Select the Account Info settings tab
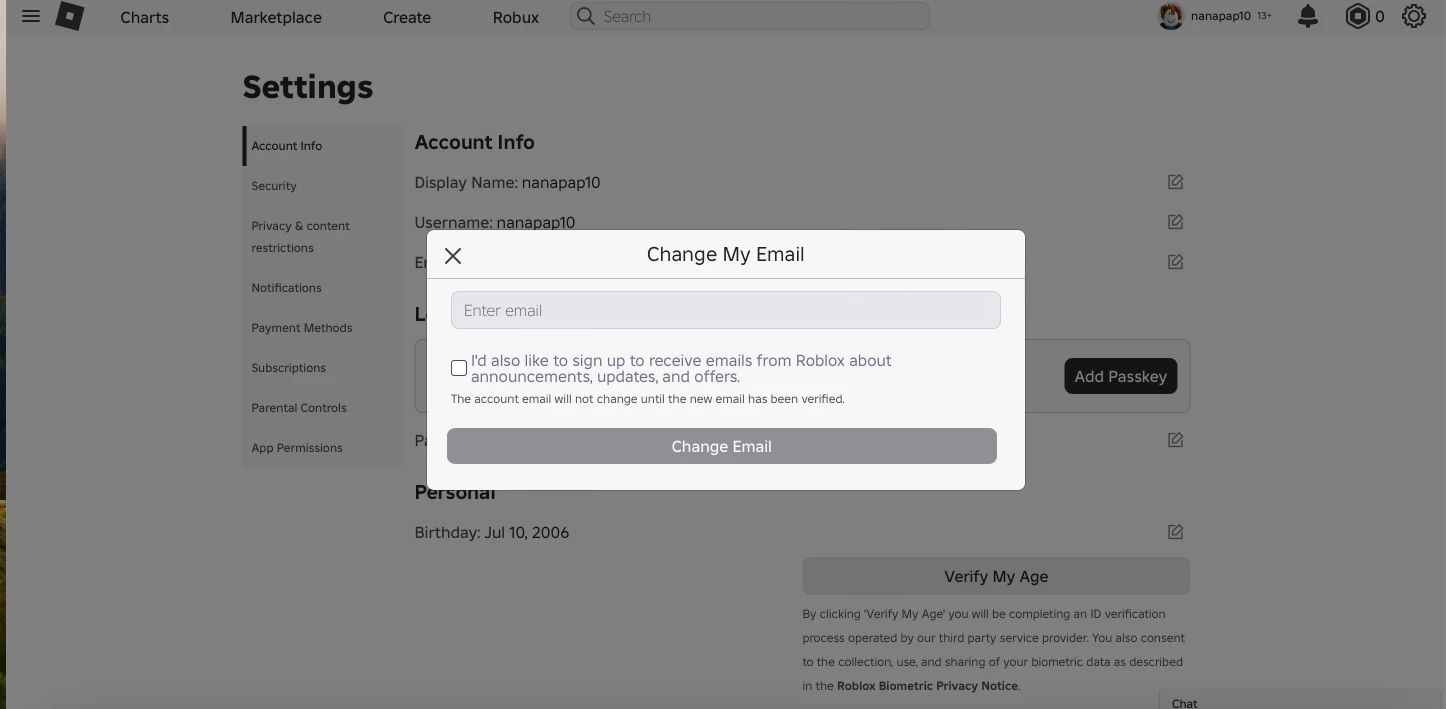This screenshot has width=1446, height=709. (x=323, y=146)
